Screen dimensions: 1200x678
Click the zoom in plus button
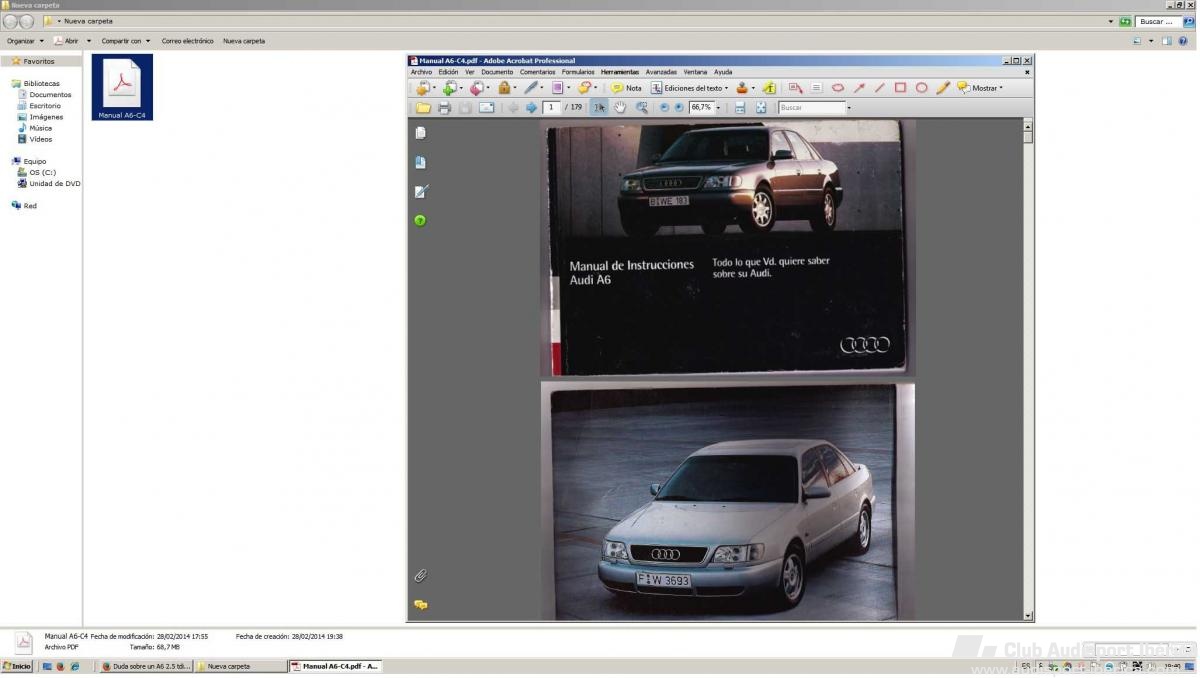click(679, 107)
